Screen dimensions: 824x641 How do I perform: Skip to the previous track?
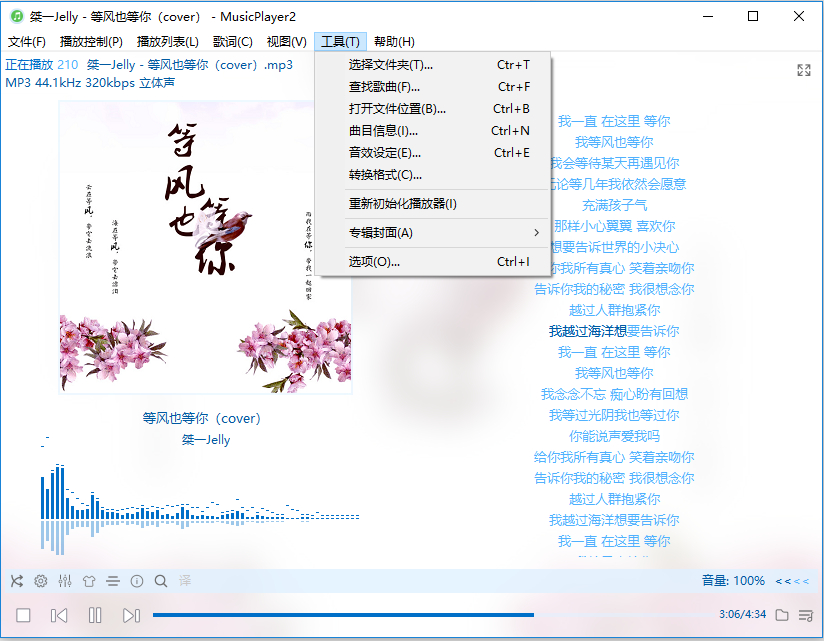point(59,615)
